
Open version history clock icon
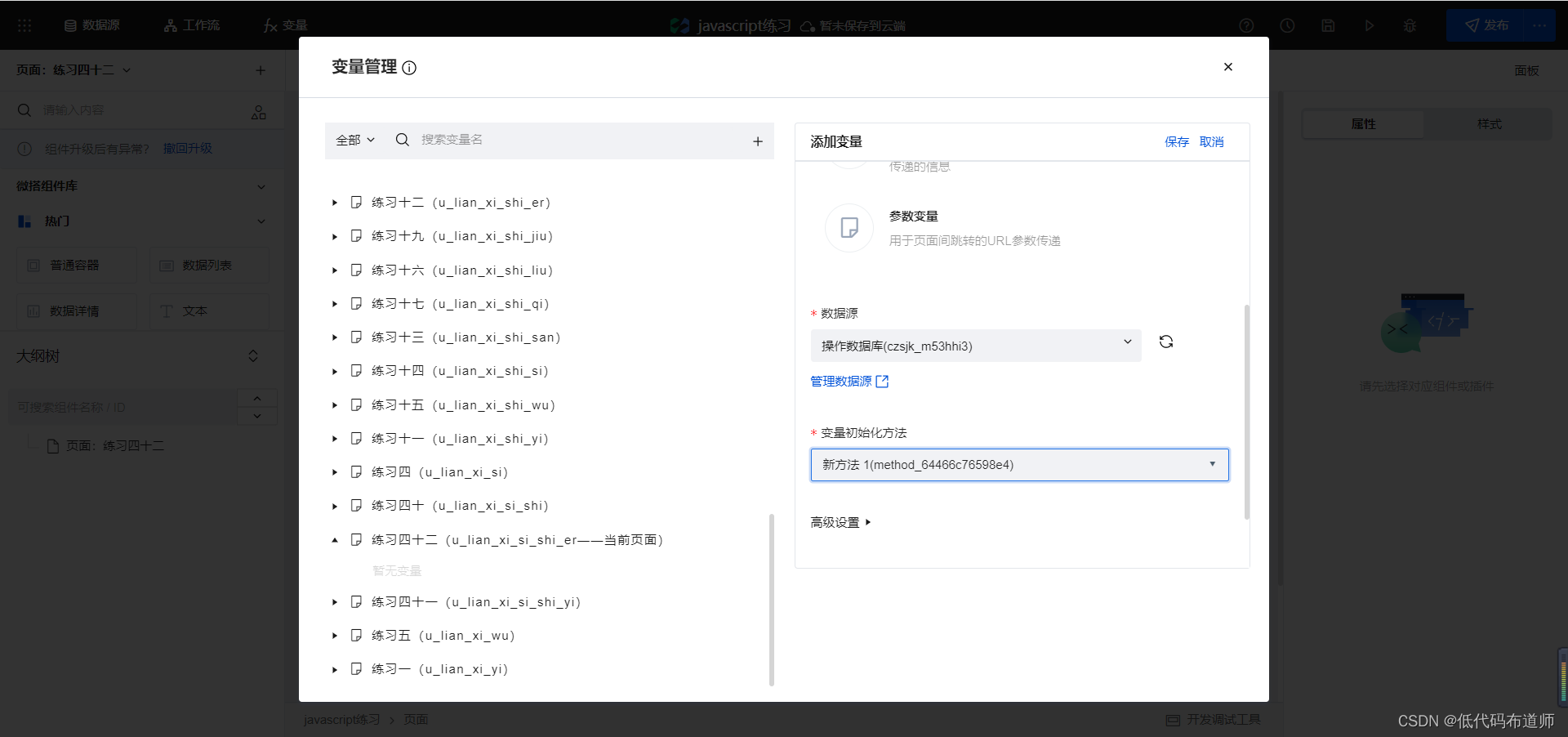(x=1287, y=25)
